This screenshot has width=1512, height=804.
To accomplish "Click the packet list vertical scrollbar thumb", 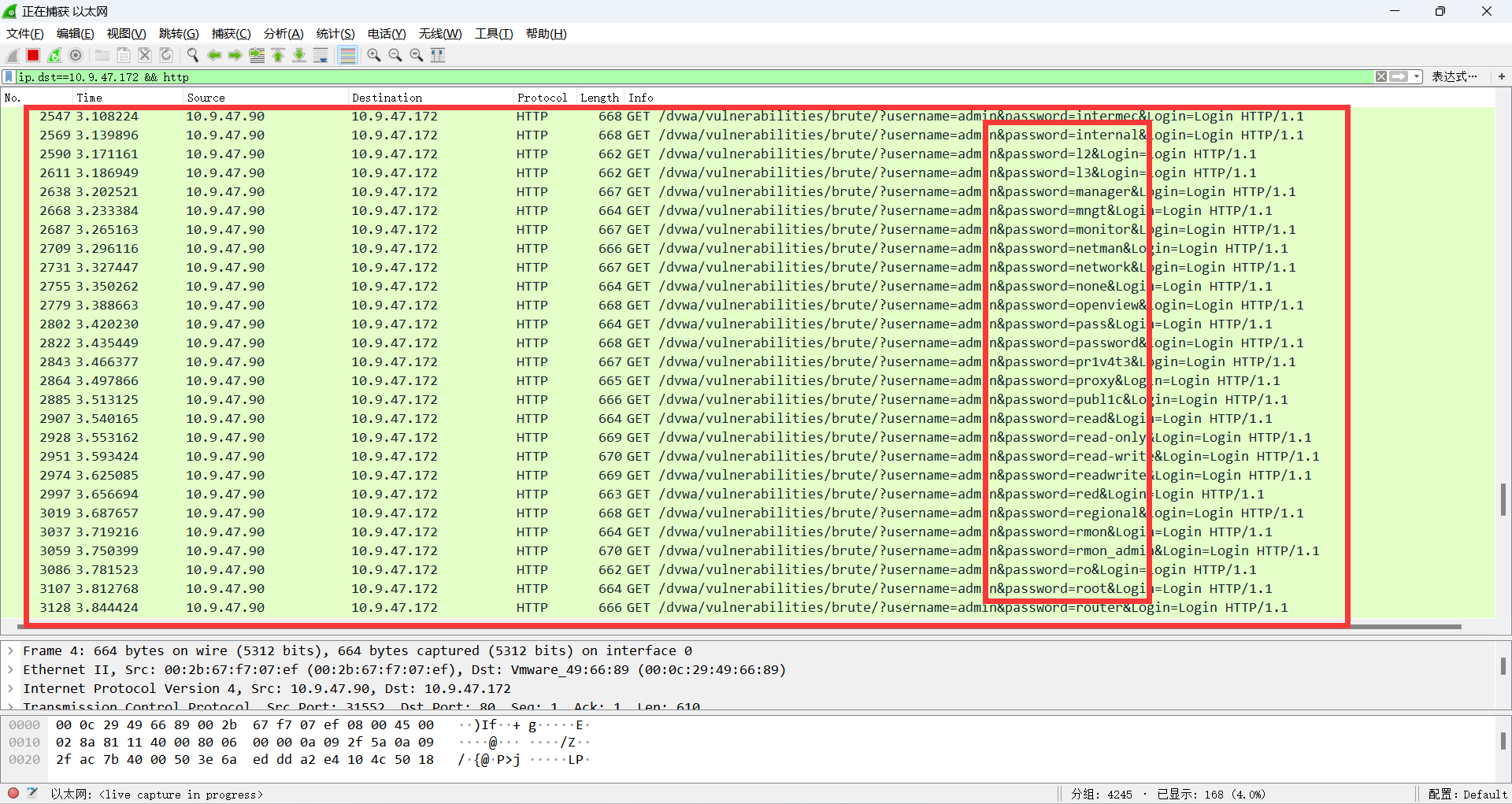I will (1503, 499).
